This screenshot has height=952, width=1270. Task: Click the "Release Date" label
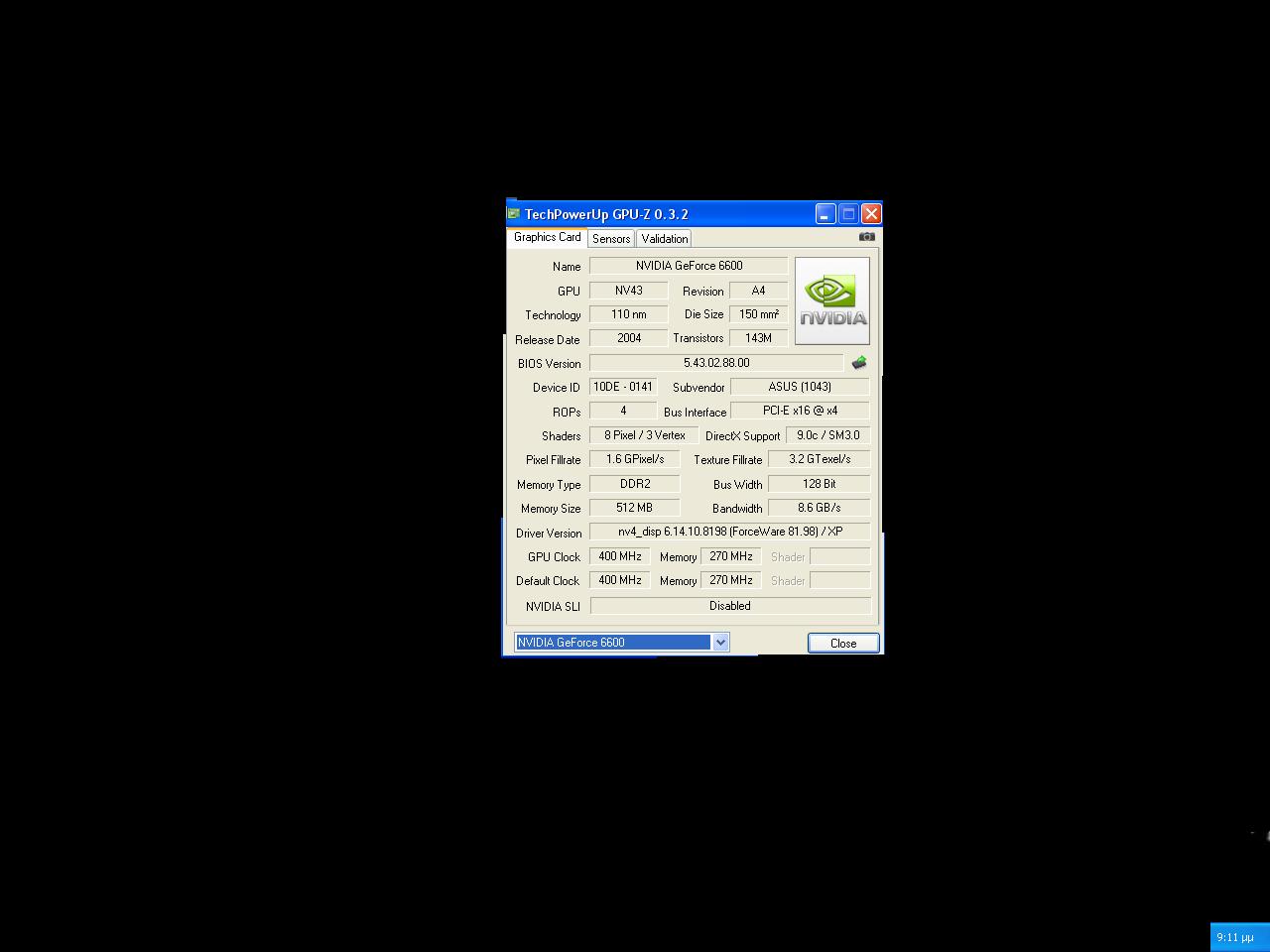pyautogui.click(x=548, y=340)
